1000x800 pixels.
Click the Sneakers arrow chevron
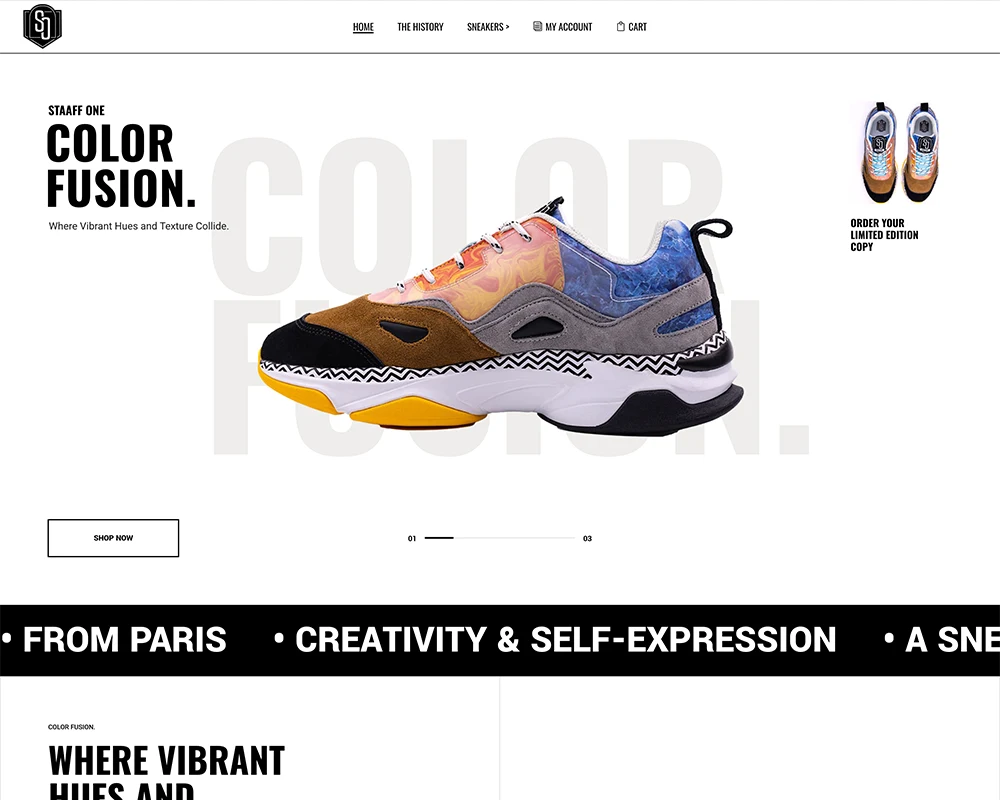point(508,27)
